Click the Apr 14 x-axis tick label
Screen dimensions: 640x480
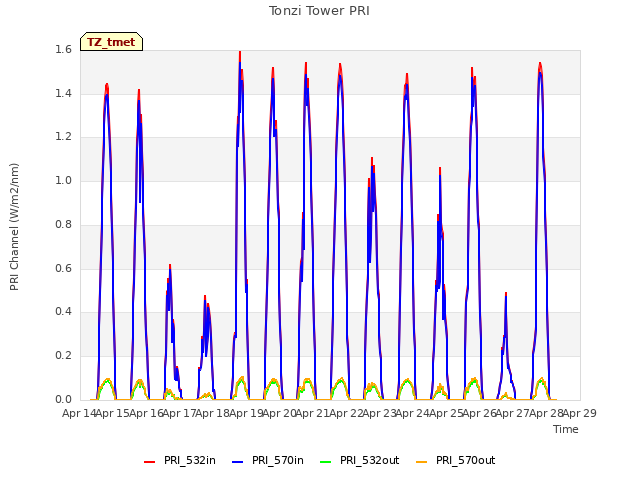pos(79,413)
